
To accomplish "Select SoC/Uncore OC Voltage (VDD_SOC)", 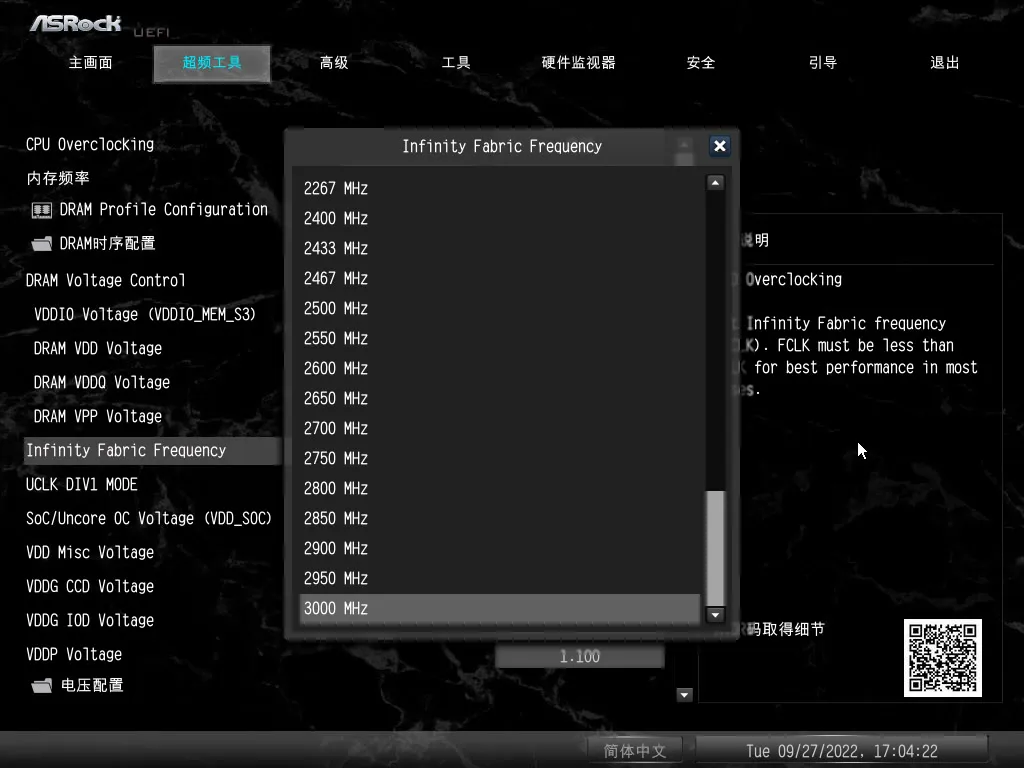I will pyautogui.click(x=148, y=519).
